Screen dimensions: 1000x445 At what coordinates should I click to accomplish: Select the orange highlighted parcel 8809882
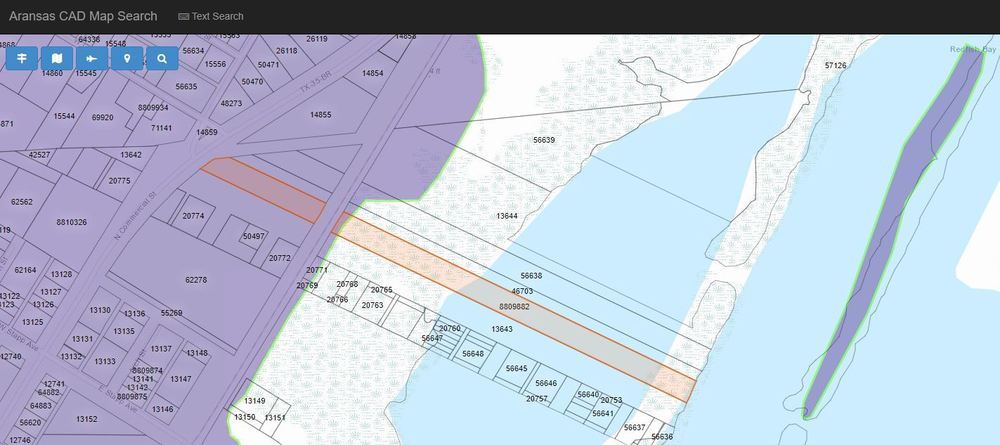coord(514,307)
